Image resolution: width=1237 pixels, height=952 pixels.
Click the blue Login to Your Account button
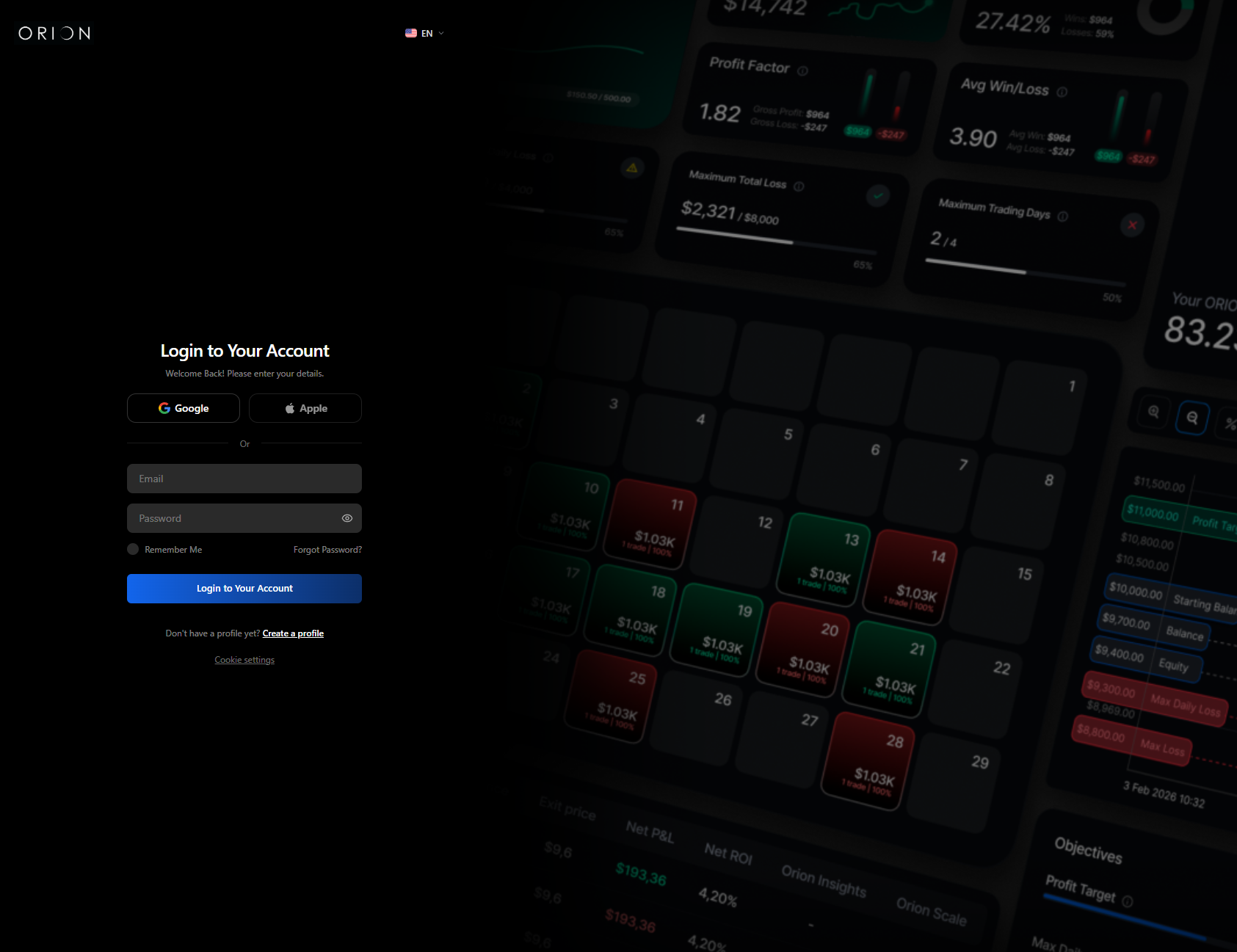pos(244,589)
